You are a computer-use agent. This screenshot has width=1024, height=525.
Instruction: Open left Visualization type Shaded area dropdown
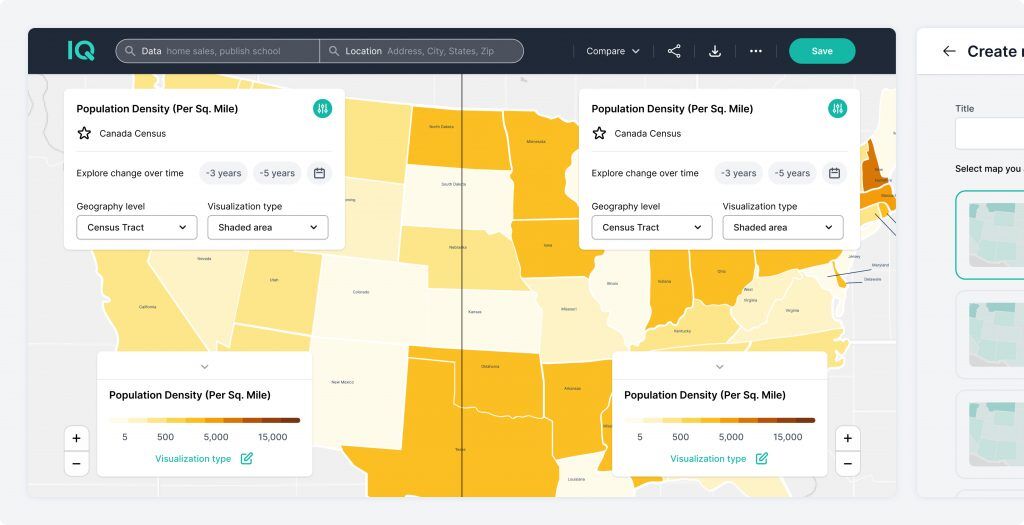[268, 227]
